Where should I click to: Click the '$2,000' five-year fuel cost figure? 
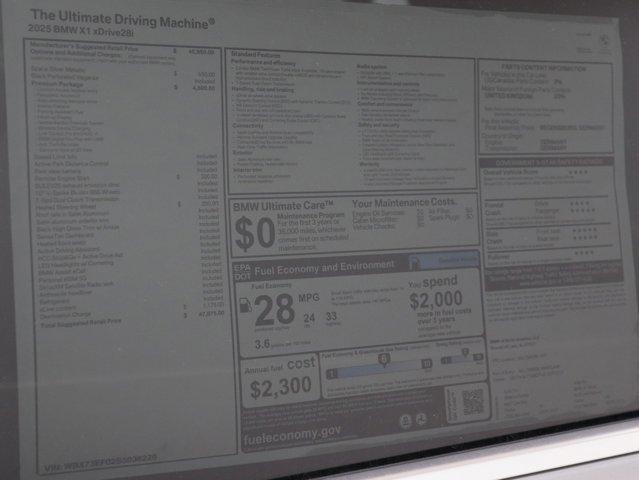pos(436,300)
